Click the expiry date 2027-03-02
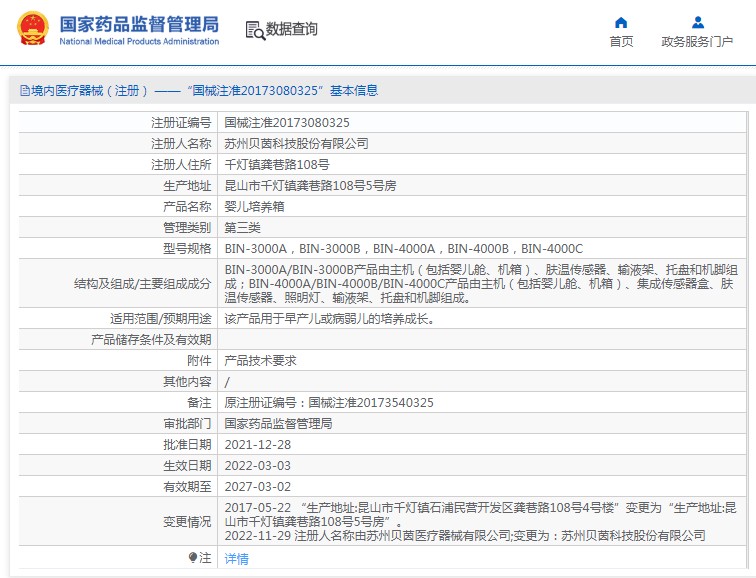Image resolution: width=756 pixels, height=578 pixels. (x=258, y=486)
